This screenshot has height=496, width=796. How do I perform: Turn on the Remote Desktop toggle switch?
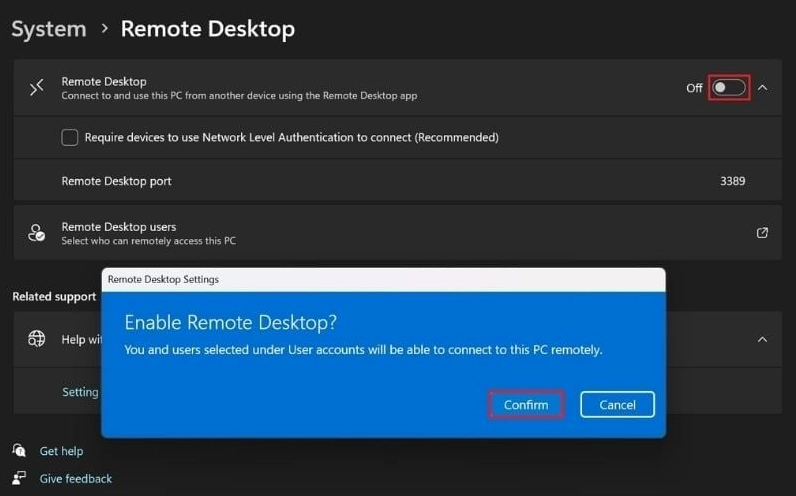point(729,88)
